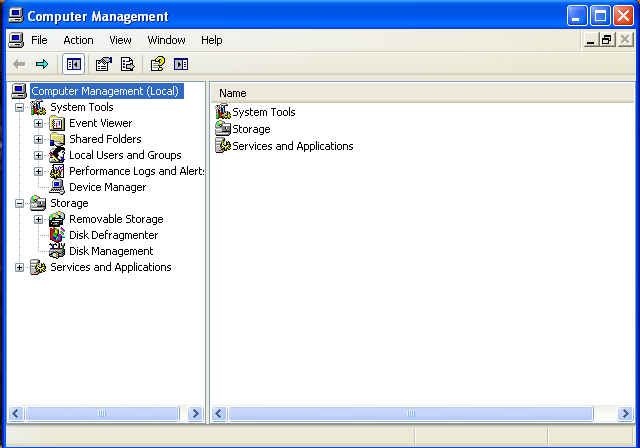Click right arrow of tree pane scrollbar
This screenshot has width=640, height=448.
[196, 414]
